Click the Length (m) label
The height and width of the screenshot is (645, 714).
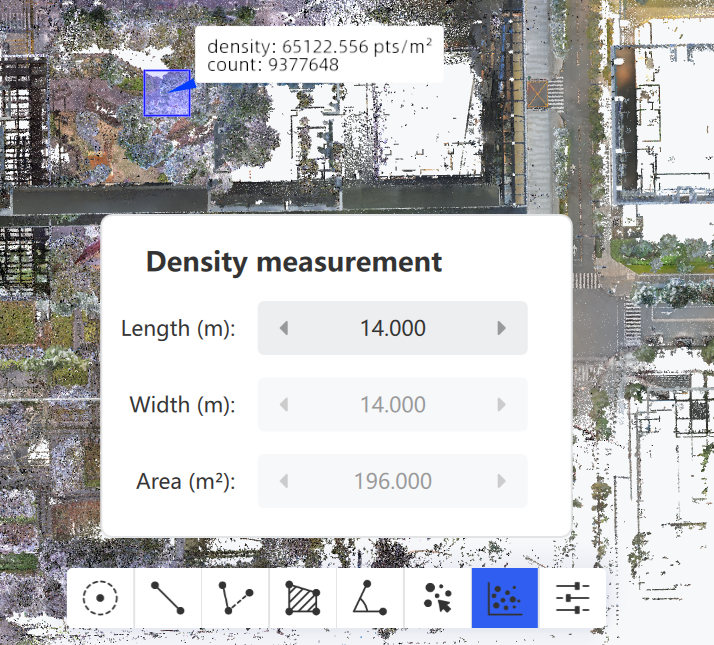(178, 328)
